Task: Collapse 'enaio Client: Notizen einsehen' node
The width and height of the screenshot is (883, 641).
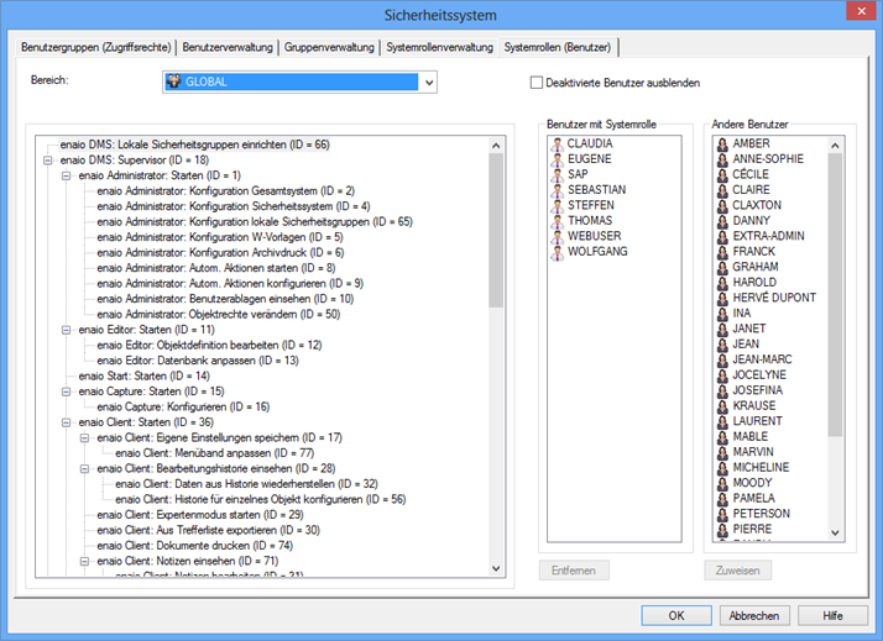Action: point(84,562)
